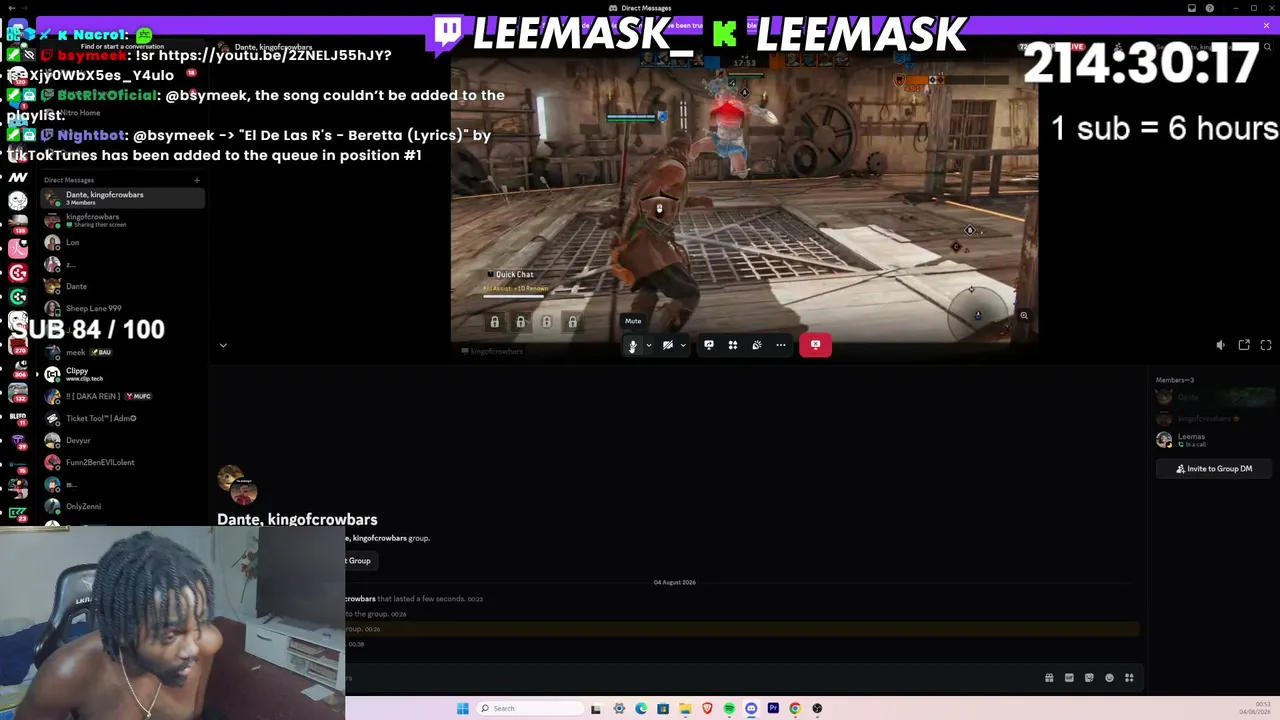
Task: Select the 04 August 2026 date divider
Action: pyautogui.click(x=675, y=582)
